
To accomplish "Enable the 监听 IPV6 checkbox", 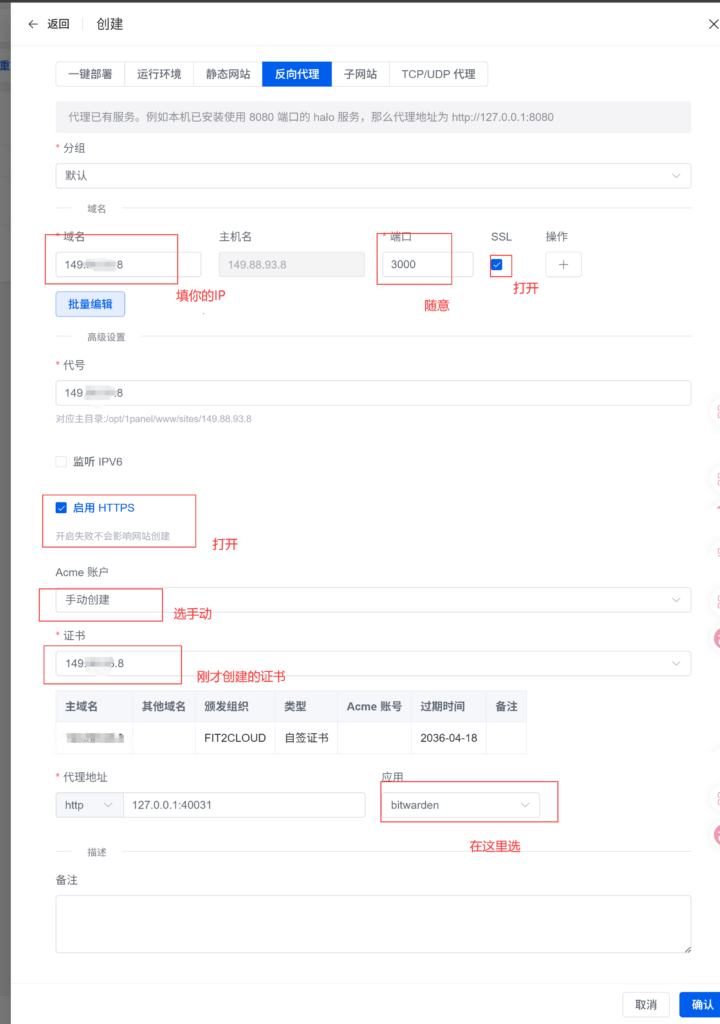I will [61, 462].
